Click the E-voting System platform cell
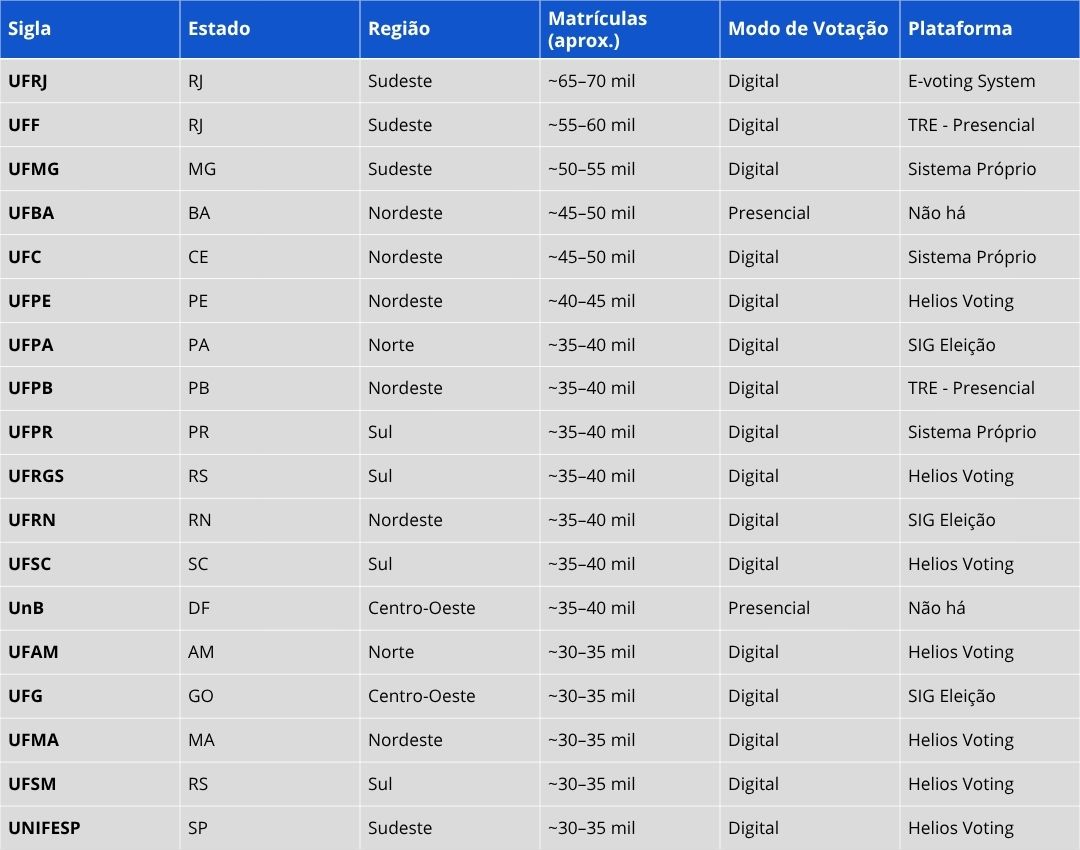 click(x=971, y=81)
